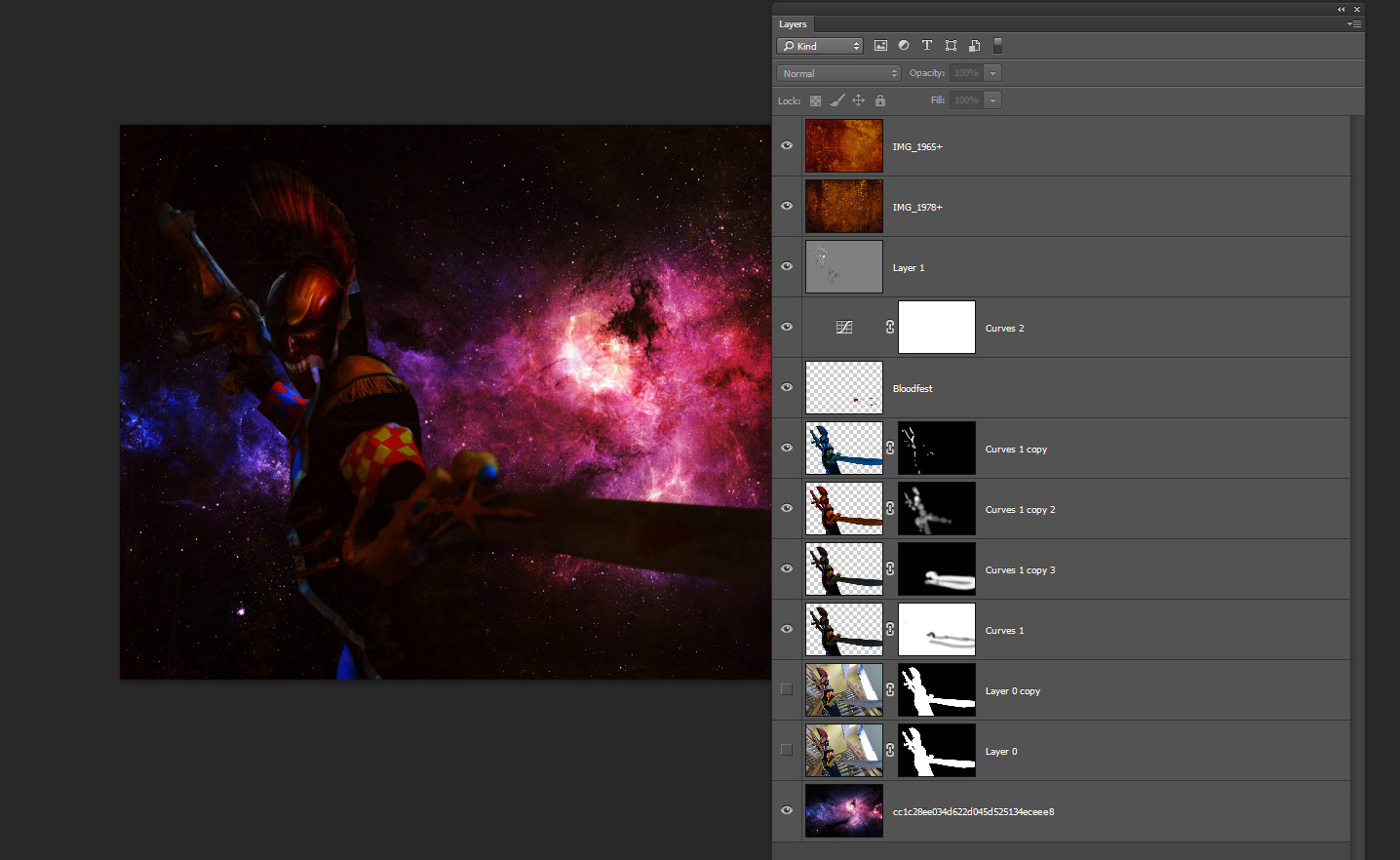Lock image pixels brush icon

click(x=836, y=100)
